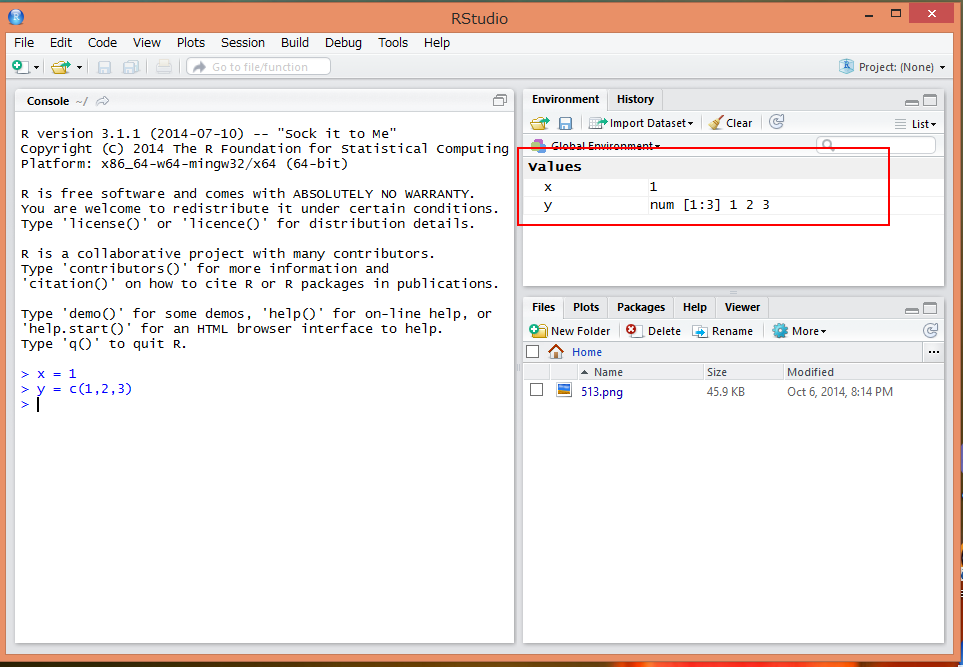The height and width of the screenshot is (667, 963).
Task: Open the Global Environment dropdown
Action: 596,146
